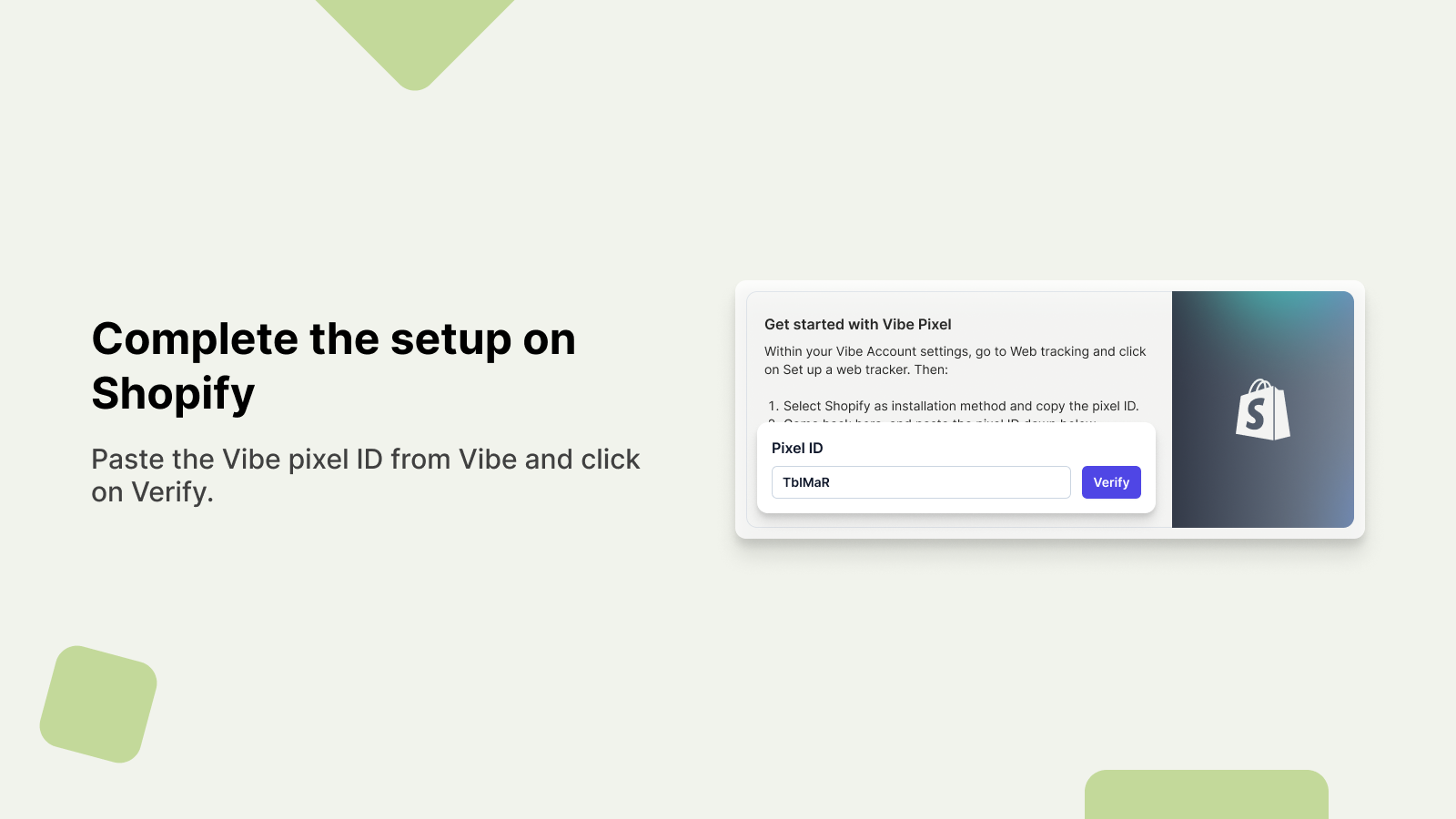Click the white Shopify bag logo

point(1262,409)
